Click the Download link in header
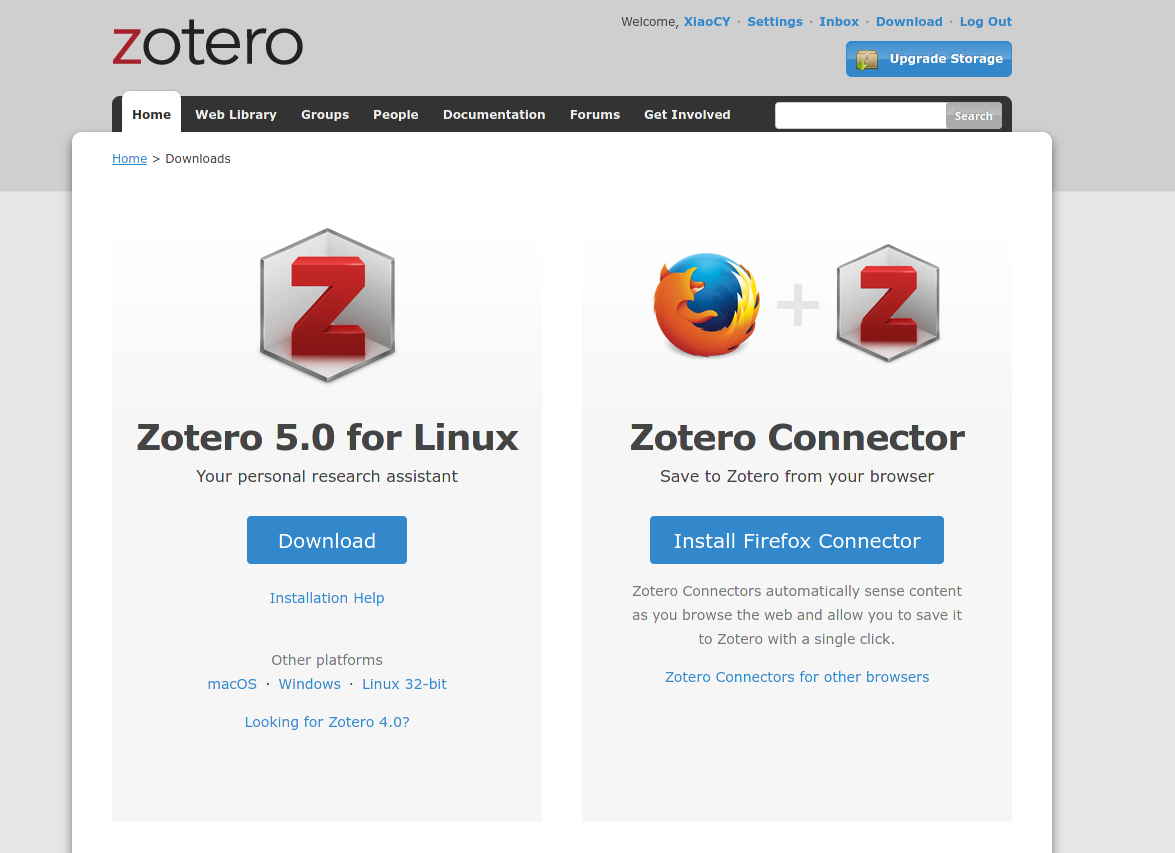The image size is (1175, 853). (x=909, y=22)
